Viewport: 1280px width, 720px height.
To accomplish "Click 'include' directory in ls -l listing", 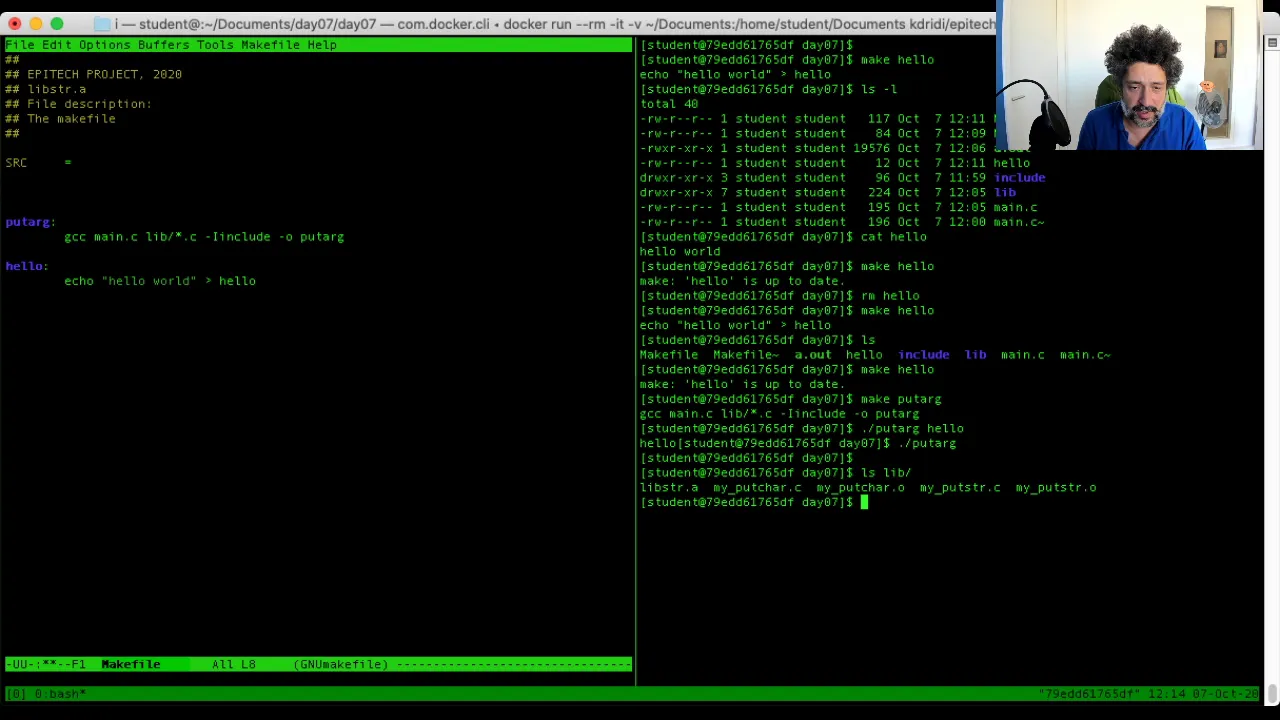I will click(x=1019, y=178).
